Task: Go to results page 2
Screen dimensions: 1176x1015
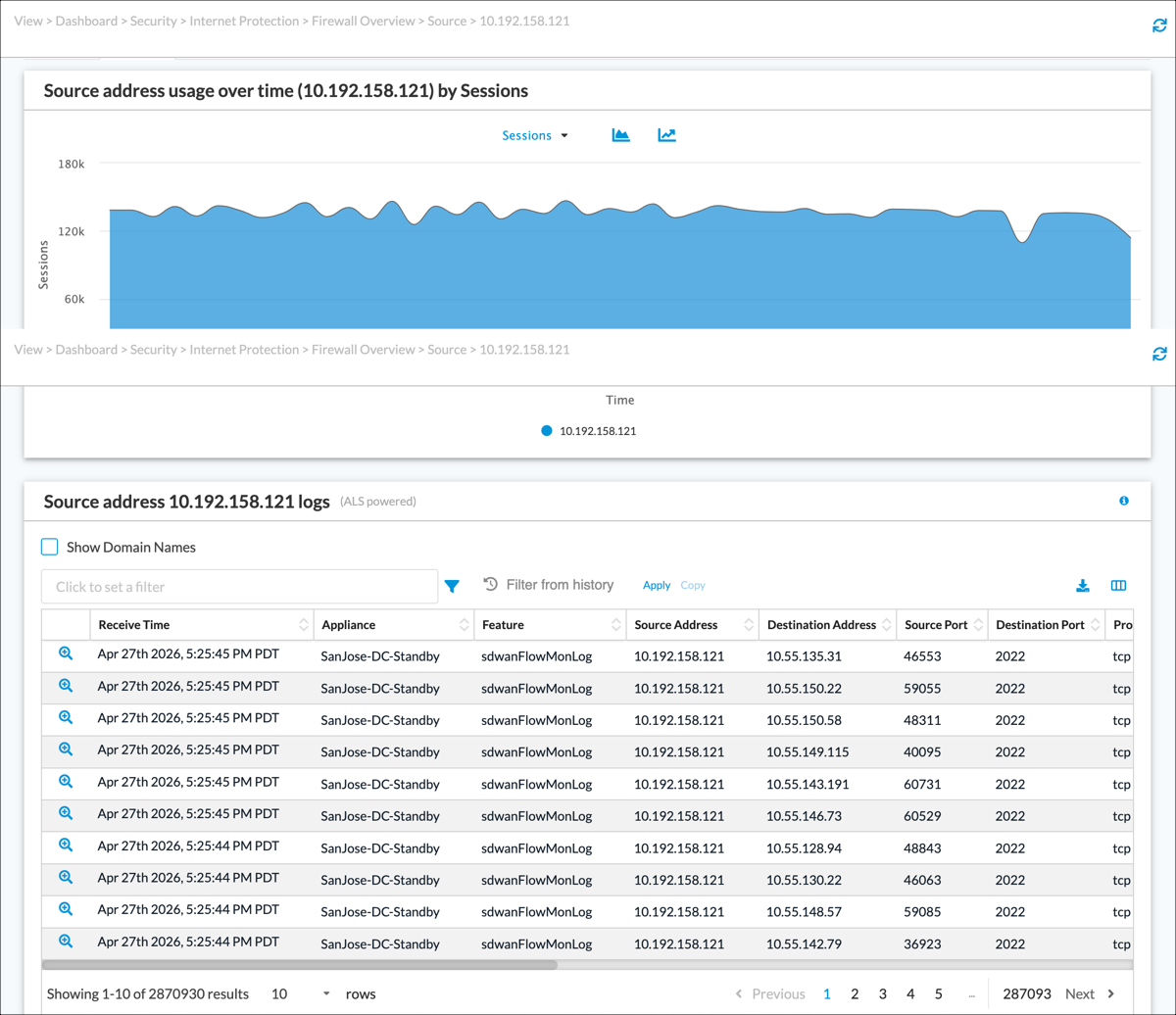Action: (855, 993)
